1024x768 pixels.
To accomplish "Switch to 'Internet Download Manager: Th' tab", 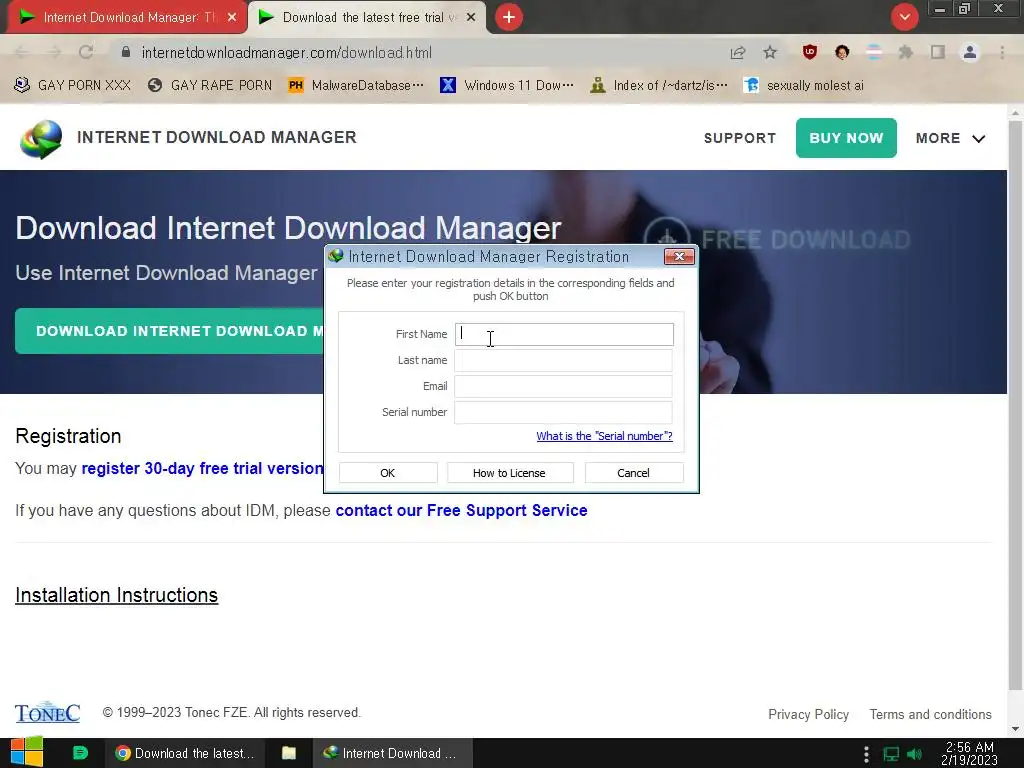I will tap(127, 18).
